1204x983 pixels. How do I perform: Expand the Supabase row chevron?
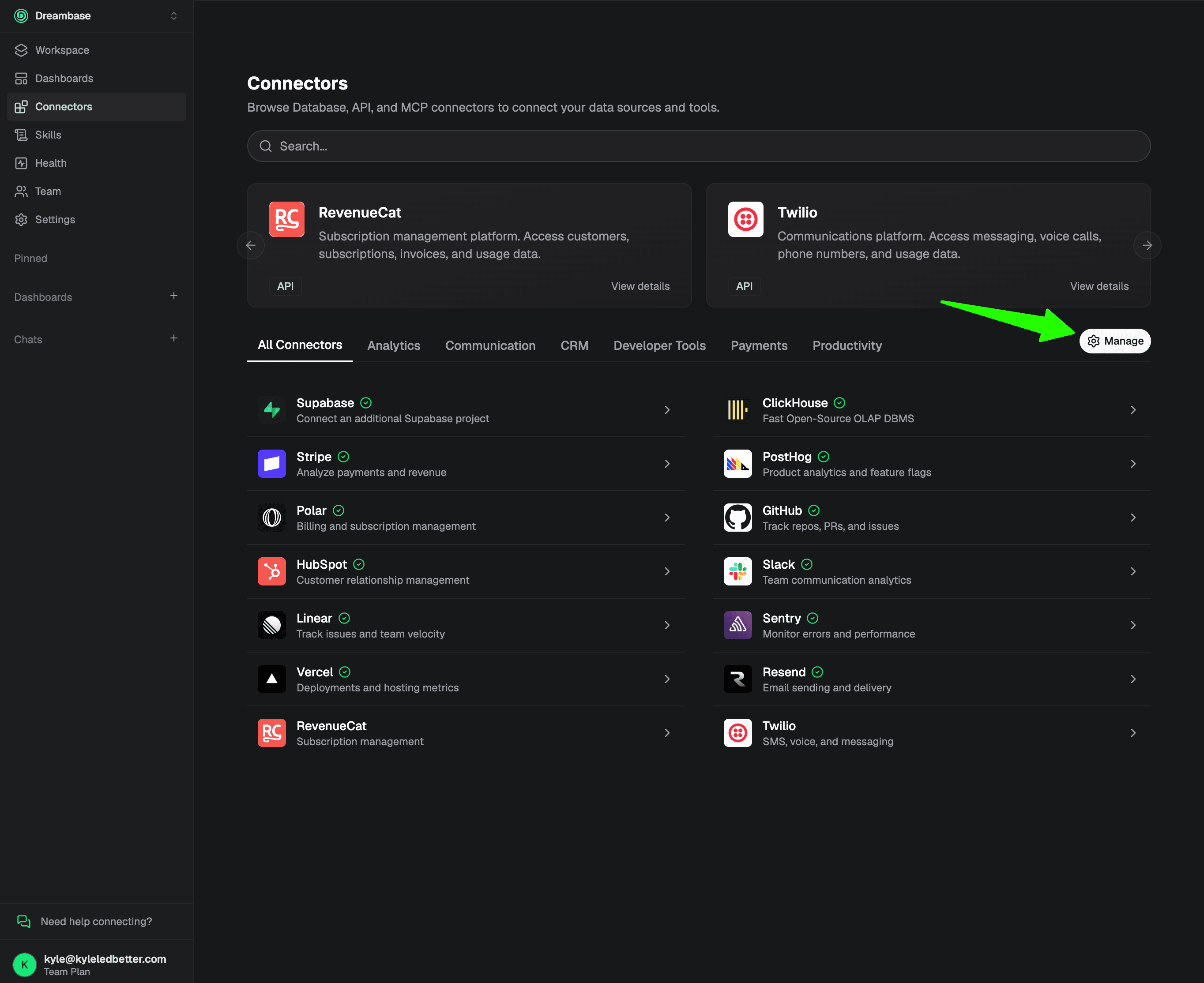pos(667,410)
